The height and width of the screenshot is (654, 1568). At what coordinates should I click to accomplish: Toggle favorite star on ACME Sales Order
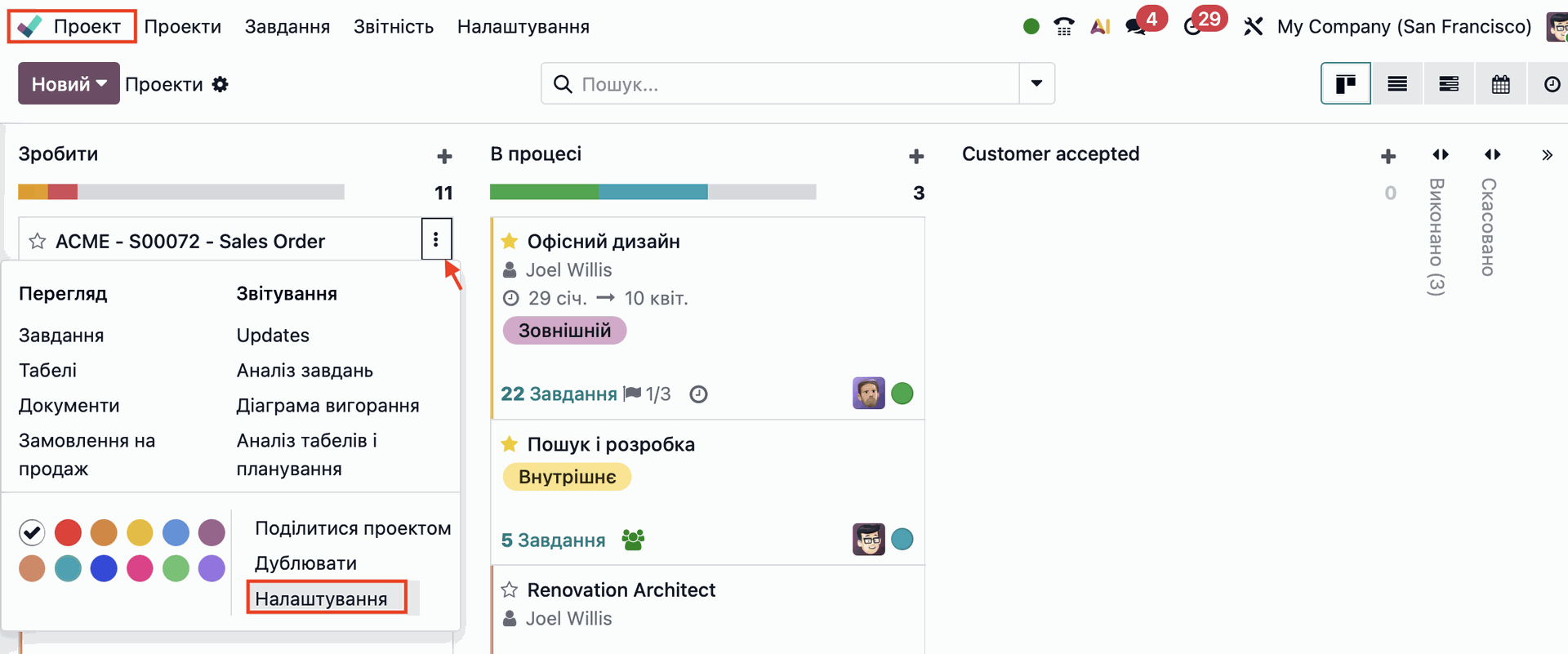coord(38,241)
